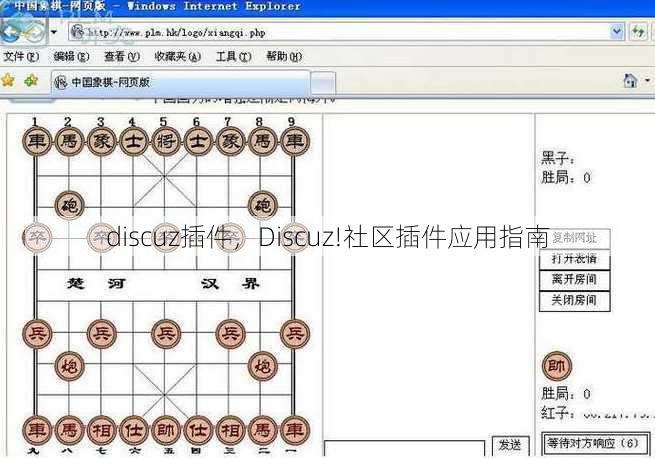Viewport: 655px width, 458px height.
Task: Open the recent pages dropdown beside Back
Action: (x=54, y=32)
